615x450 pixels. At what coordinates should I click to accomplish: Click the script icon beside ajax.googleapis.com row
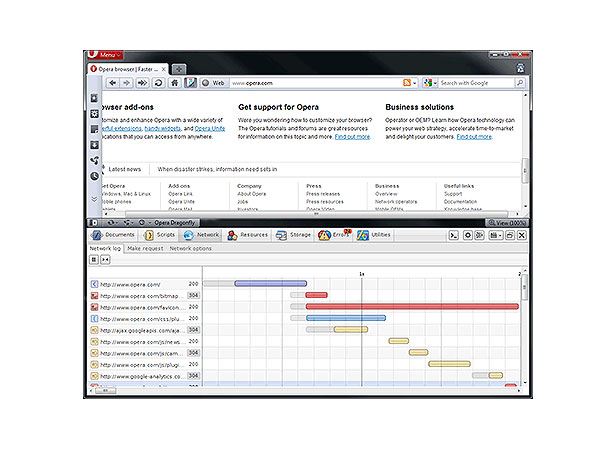point(94,330)
